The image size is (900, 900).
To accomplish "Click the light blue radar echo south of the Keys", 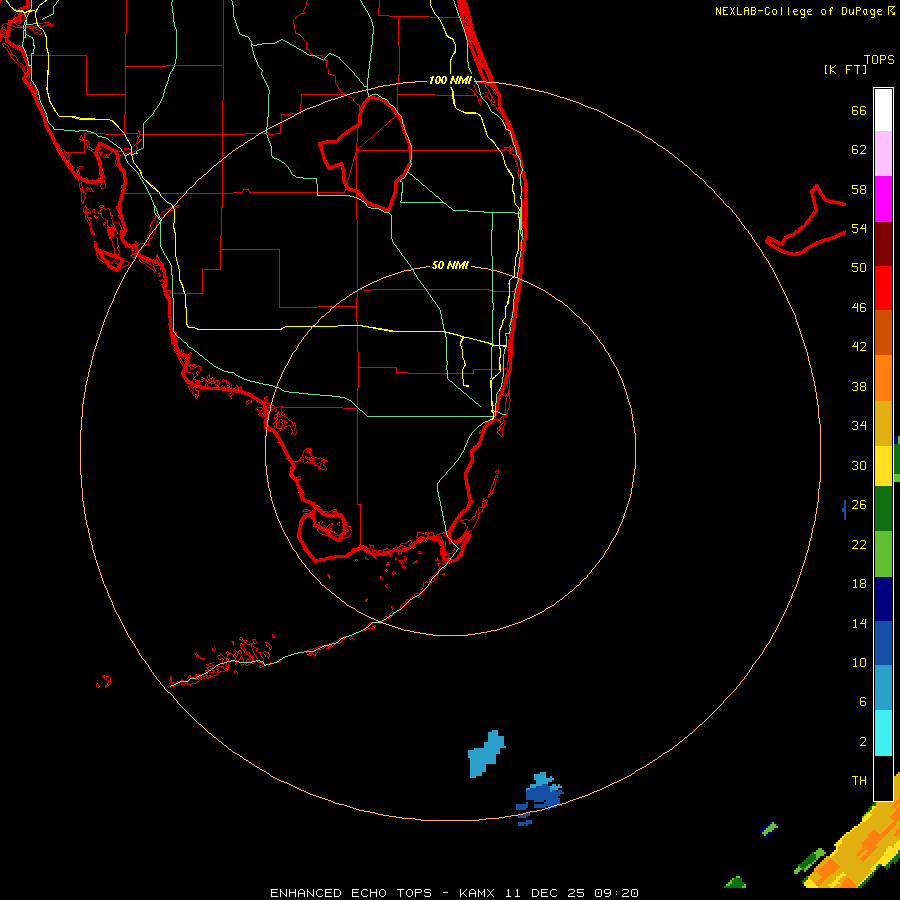I will [486, 754].
